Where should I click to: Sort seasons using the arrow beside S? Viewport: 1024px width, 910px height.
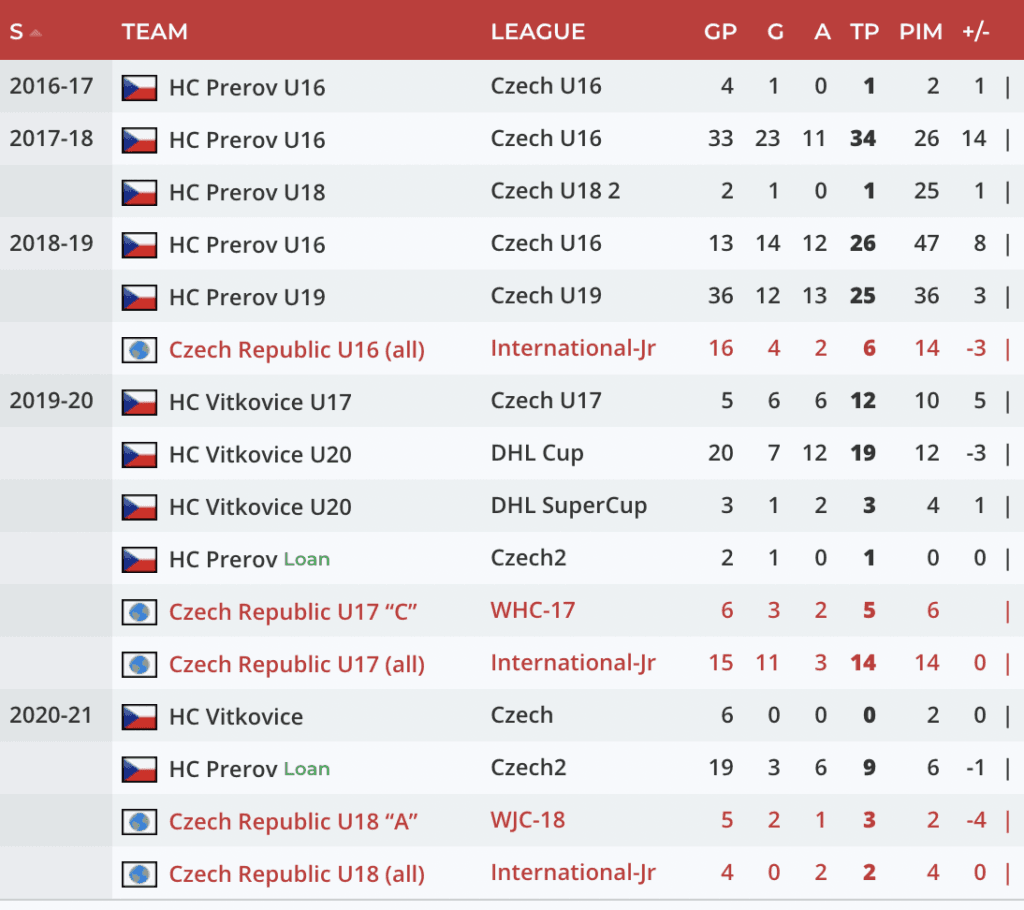point(35,32)
